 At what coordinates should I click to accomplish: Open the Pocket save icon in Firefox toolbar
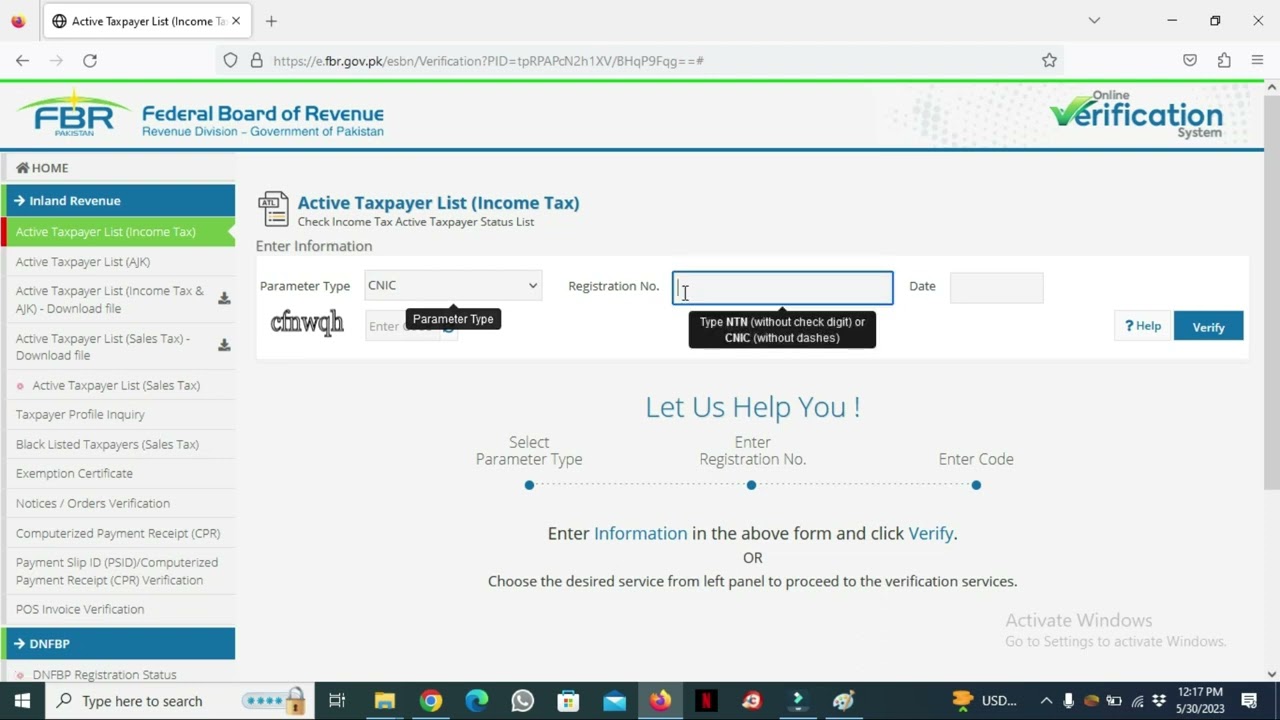[x=1190, y=61]
